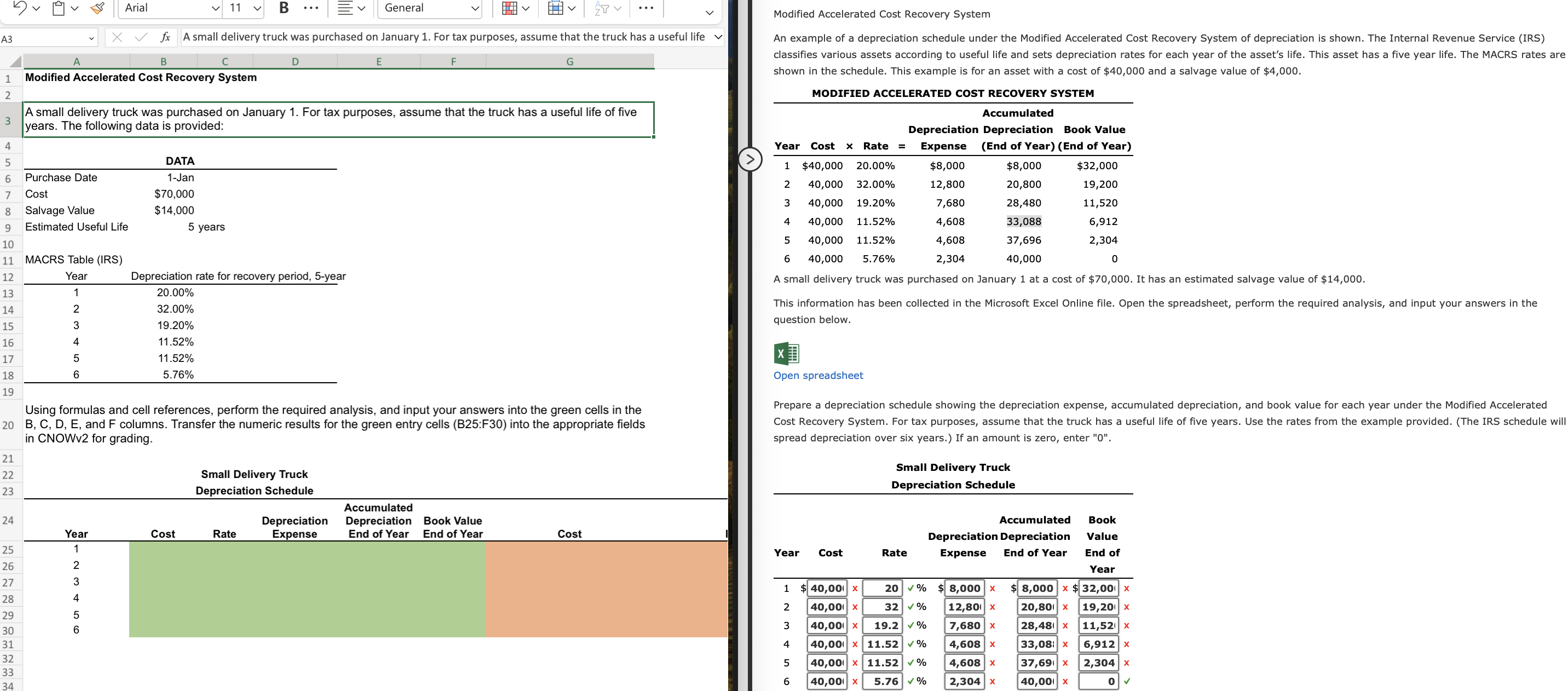Open the Open spreadsheet link
This screenshot has width=1568, height=691.
817,376
